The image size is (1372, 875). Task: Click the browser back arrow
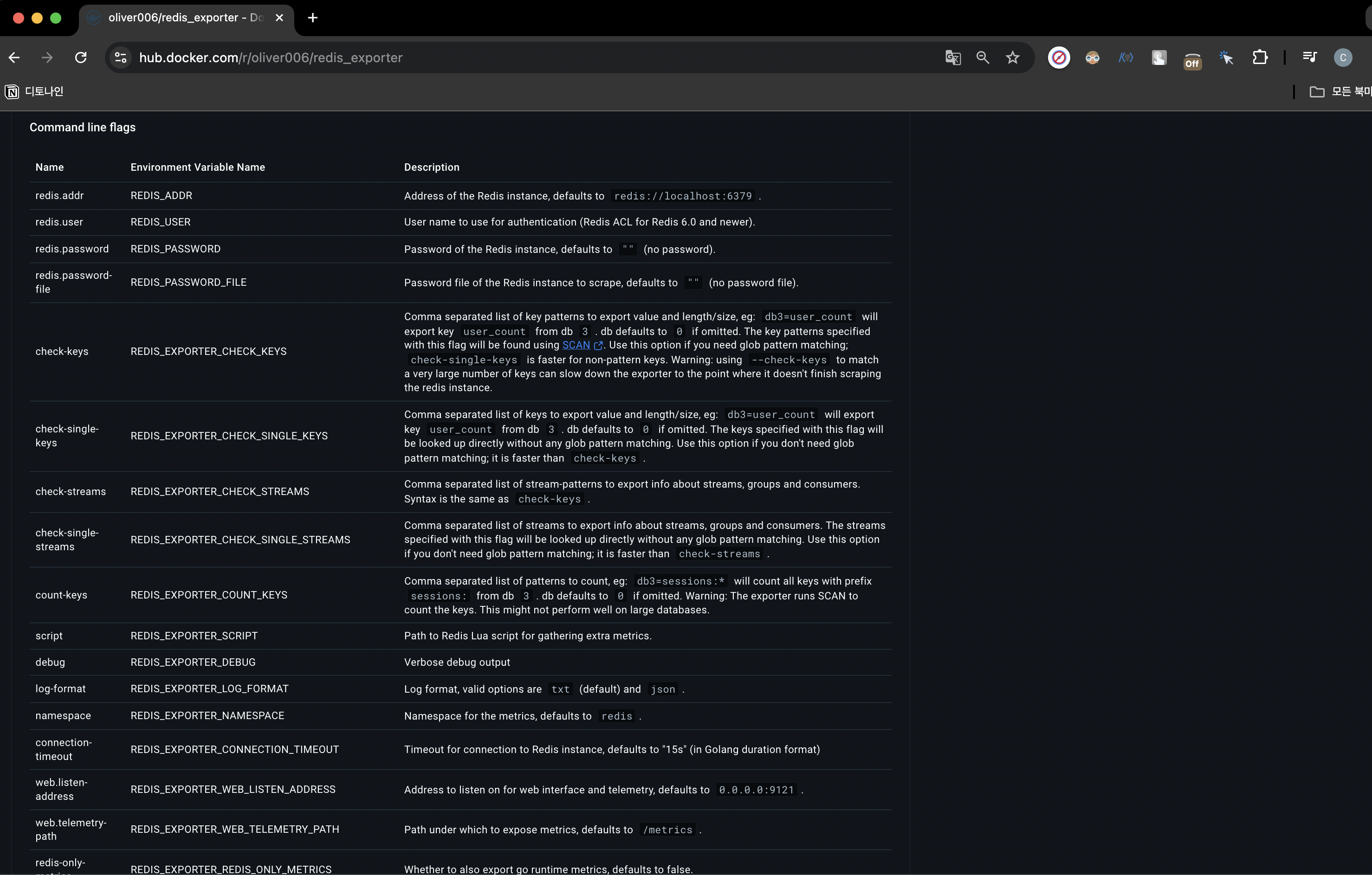tap(14, 58)
